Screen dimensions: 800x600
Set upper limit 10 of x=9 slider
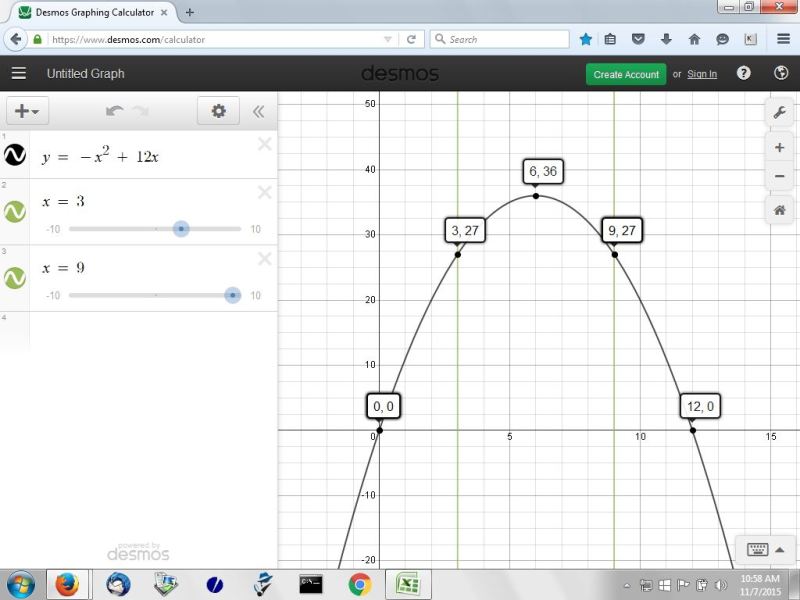pyautogui.click(x=256, y=295)
